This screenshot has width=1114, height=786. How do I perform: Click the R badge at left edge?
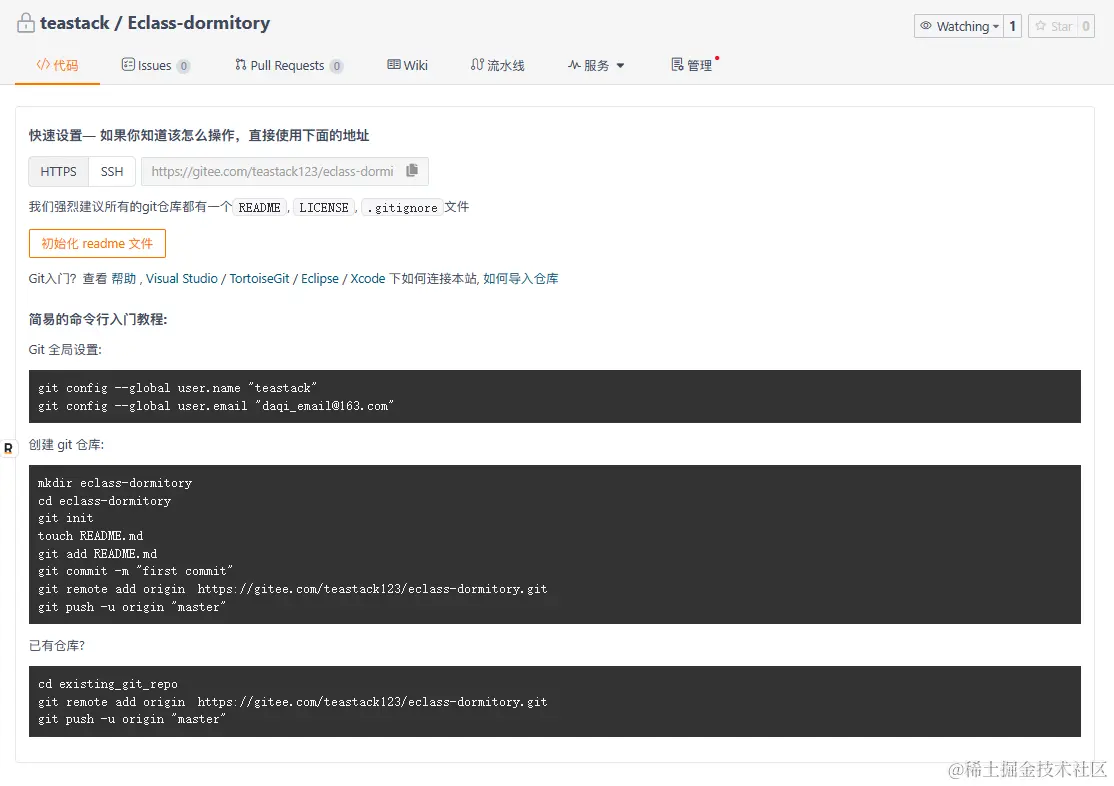(x=9, y=448)
